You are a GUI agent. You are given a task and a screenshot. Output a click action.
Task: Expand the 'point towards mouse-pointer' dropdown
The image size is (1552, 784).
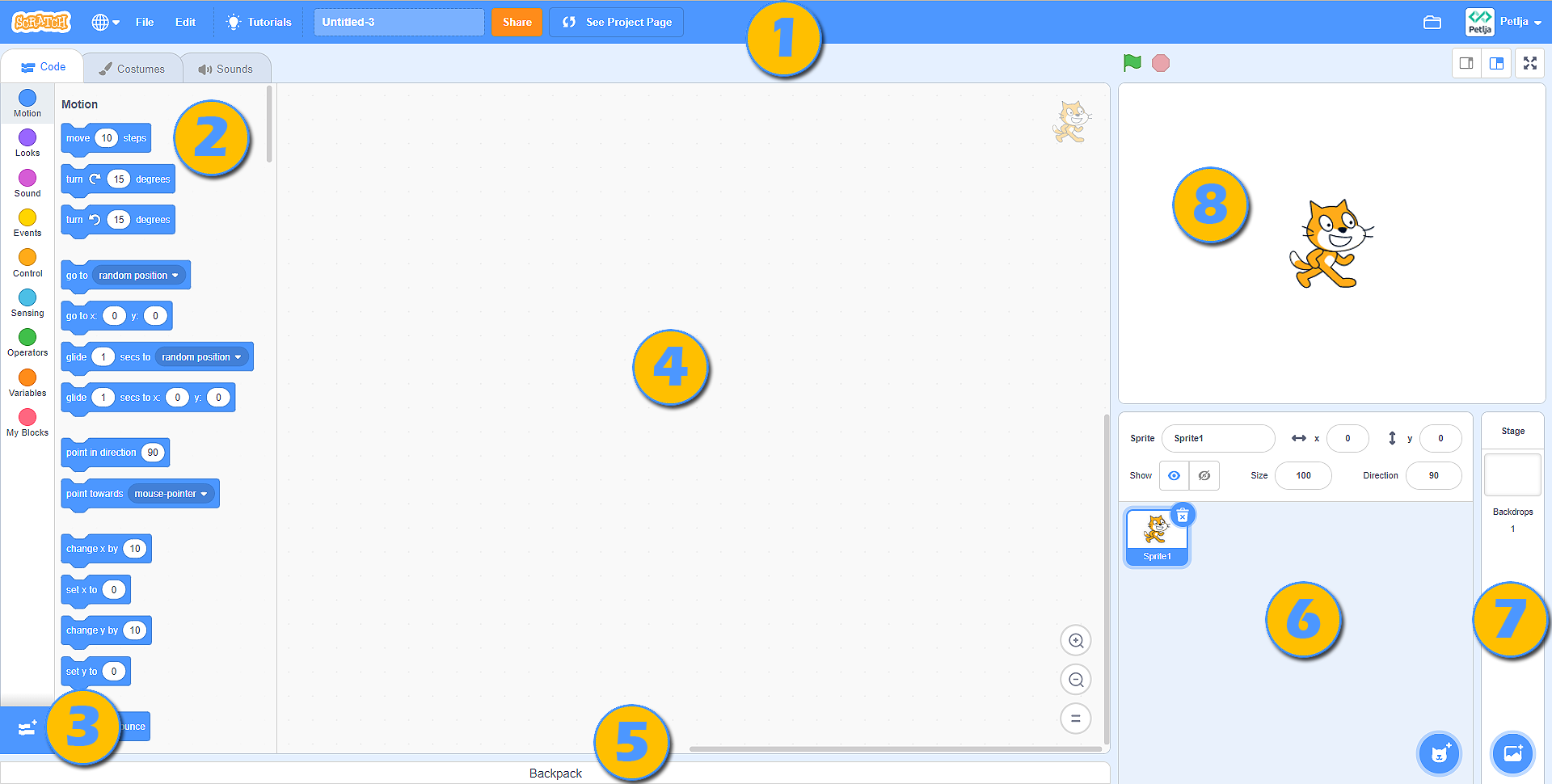click(204, 494)
